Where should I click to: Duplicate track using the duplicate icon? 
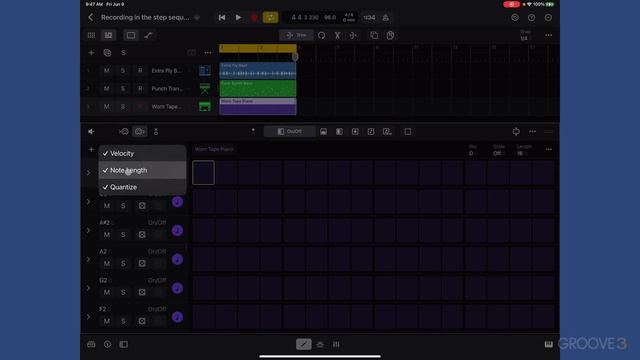coord(107,53)
